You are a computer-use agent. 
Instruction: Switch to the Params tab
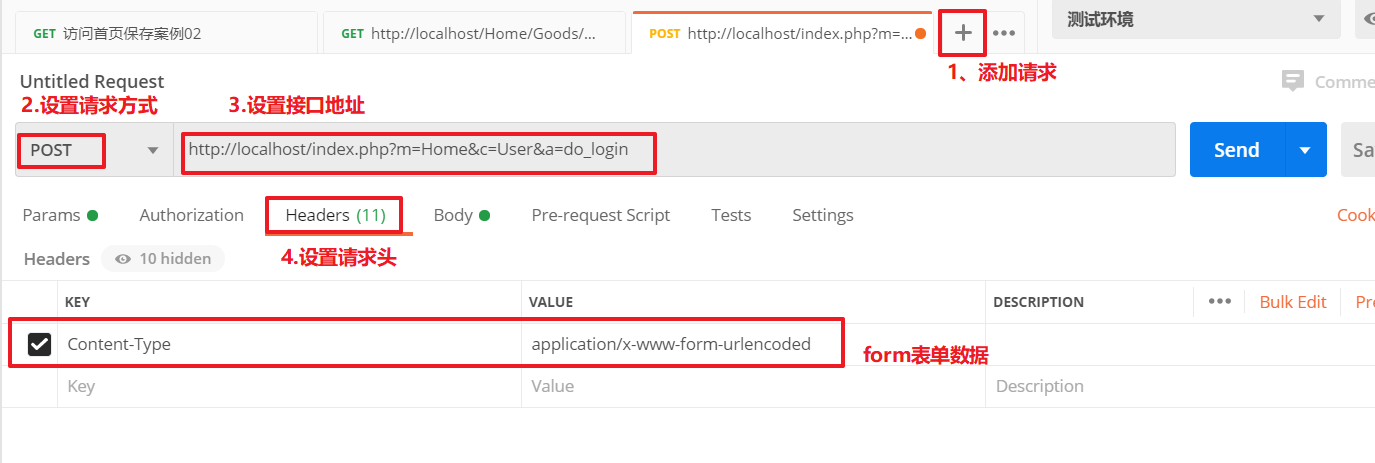pos(59,215)
